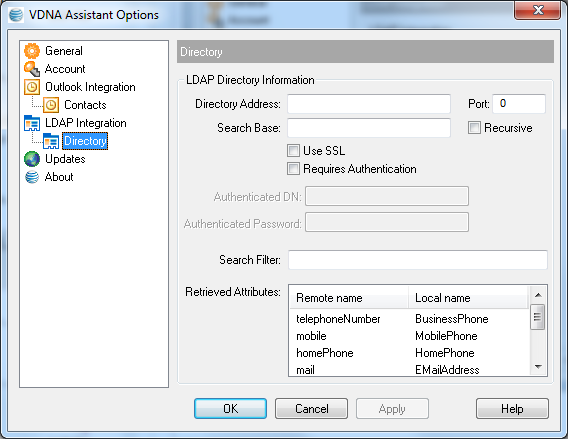The width and height of the screenshot is (568, 439).
Task: Click the Updates globe icon
Action: click(32, 159)
